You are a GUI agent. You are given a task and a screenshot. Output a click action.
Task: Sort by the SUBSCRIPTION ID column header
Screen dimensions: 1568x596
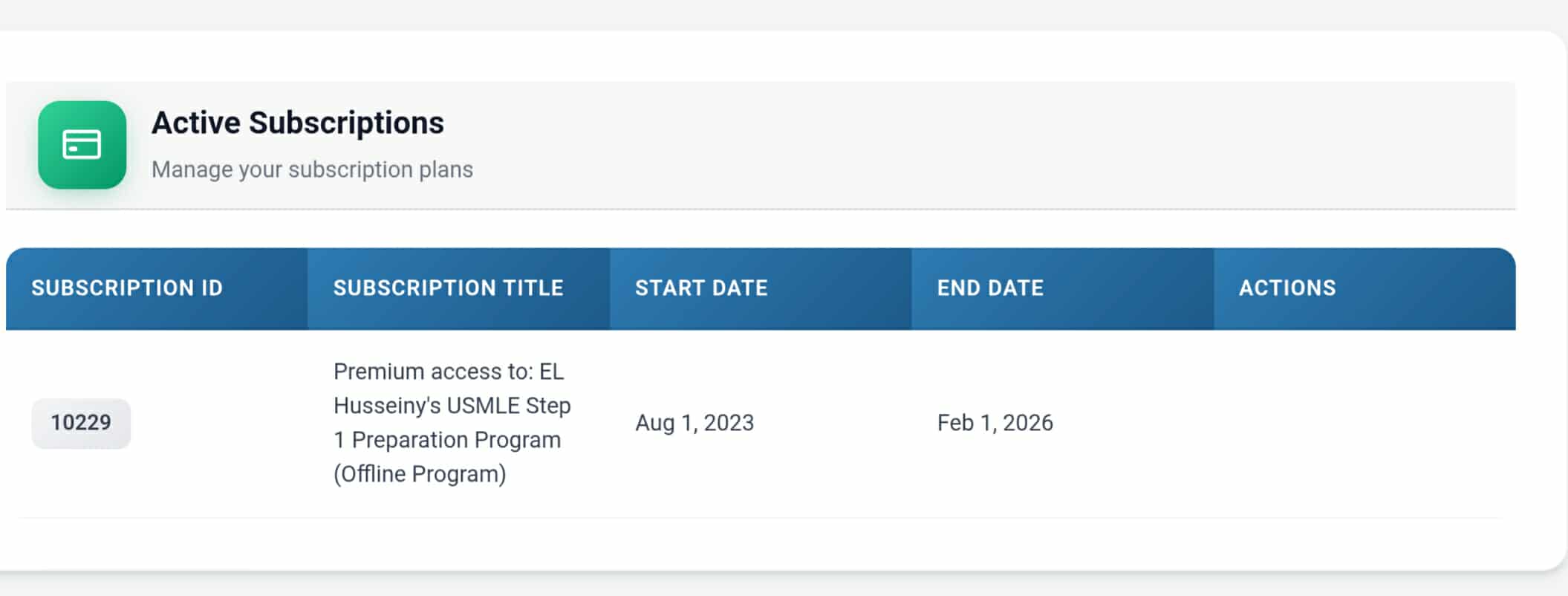click(127, 288)
